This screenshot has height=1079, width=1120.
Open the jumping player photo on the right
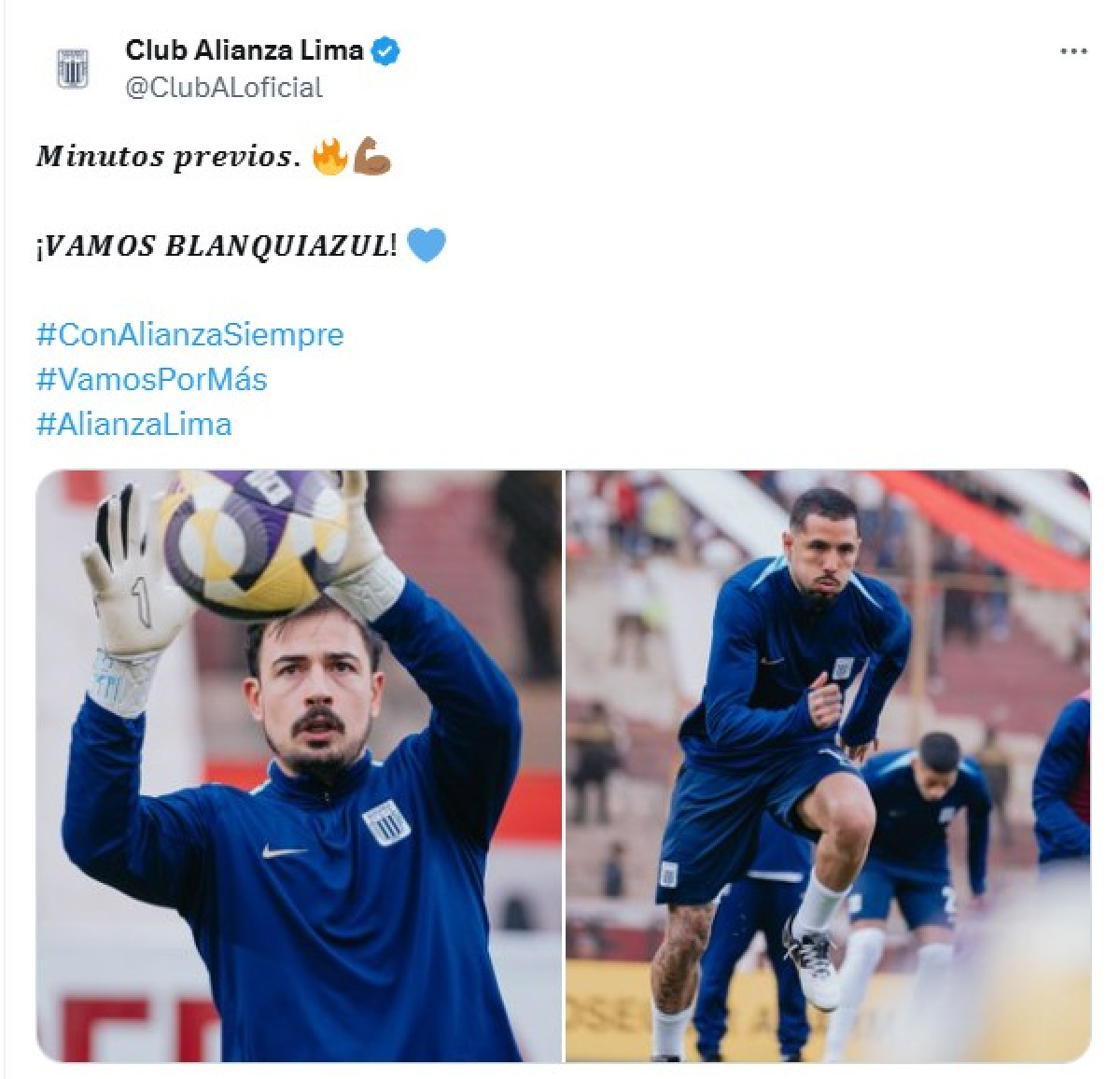pyautogui.click(x=828, y=765)
